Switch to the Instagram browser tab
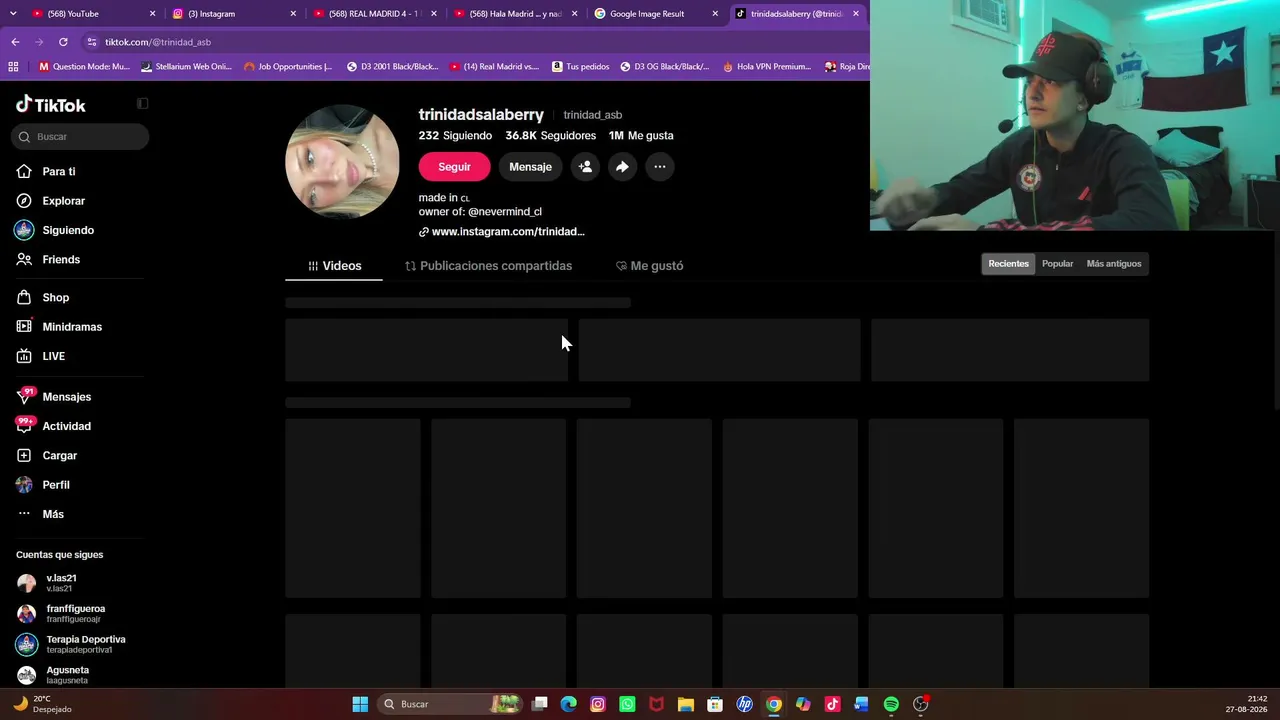1280x720 pixels. click(x=226, y=14)
